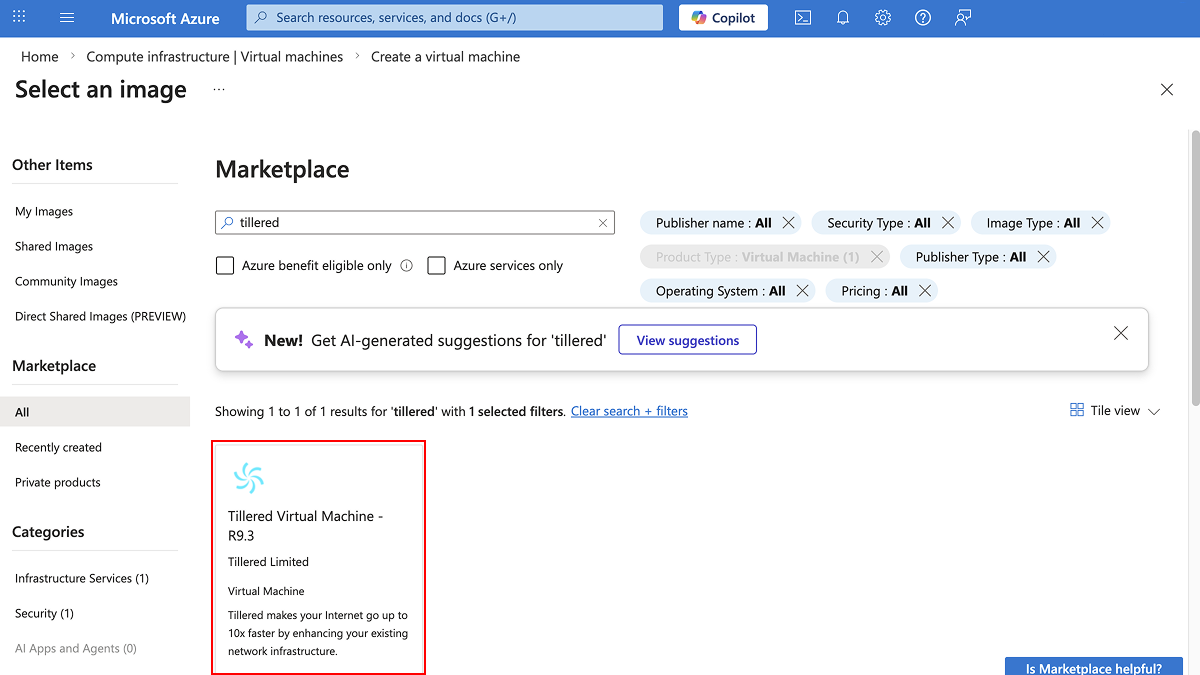Click the Tillered publisher logo on the tile
This screenshot has width=1200, height=675.
coord(248,477)
